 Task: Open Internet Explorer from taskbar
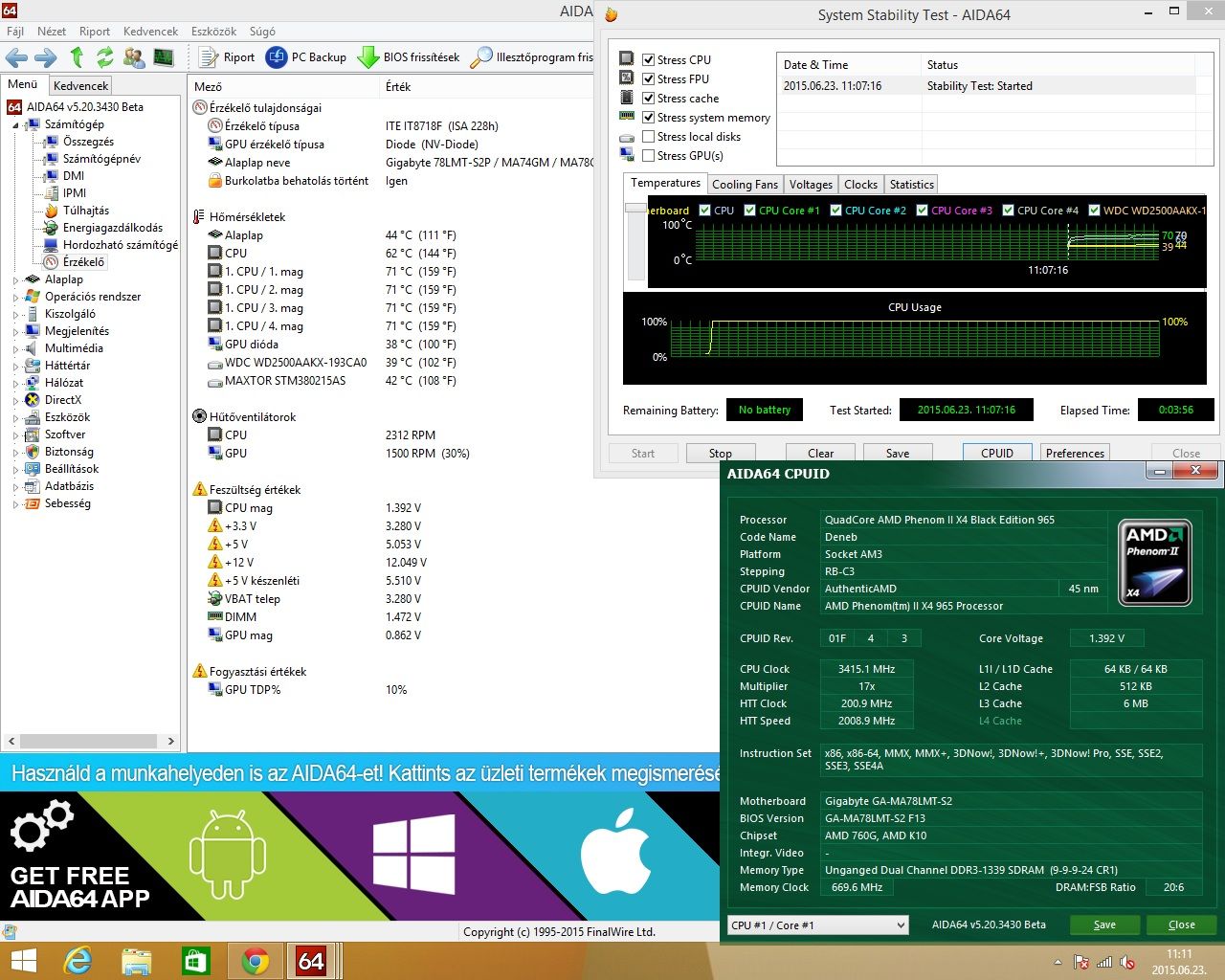point(78,961)
